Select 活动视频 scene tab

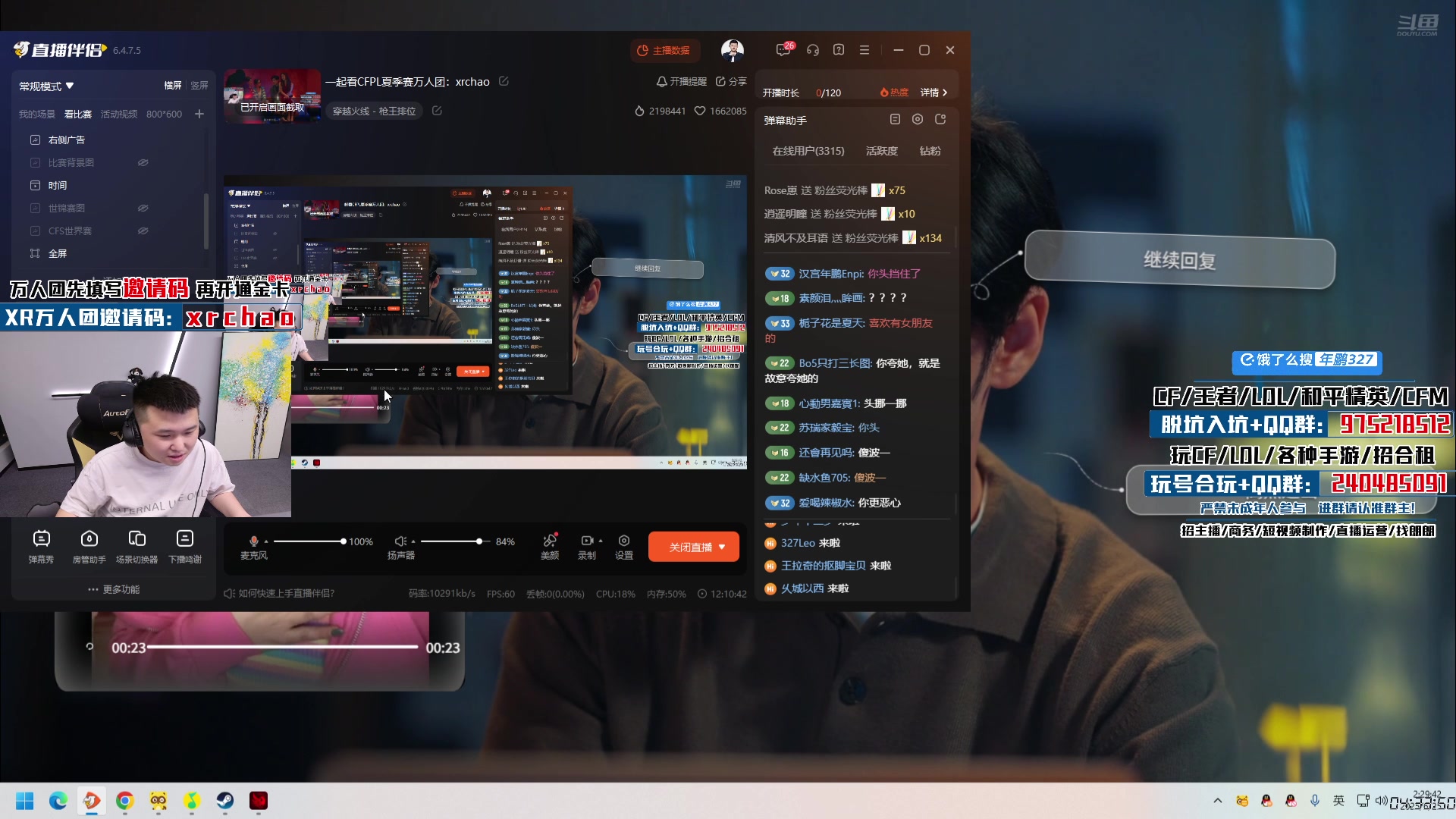[119, 115]
